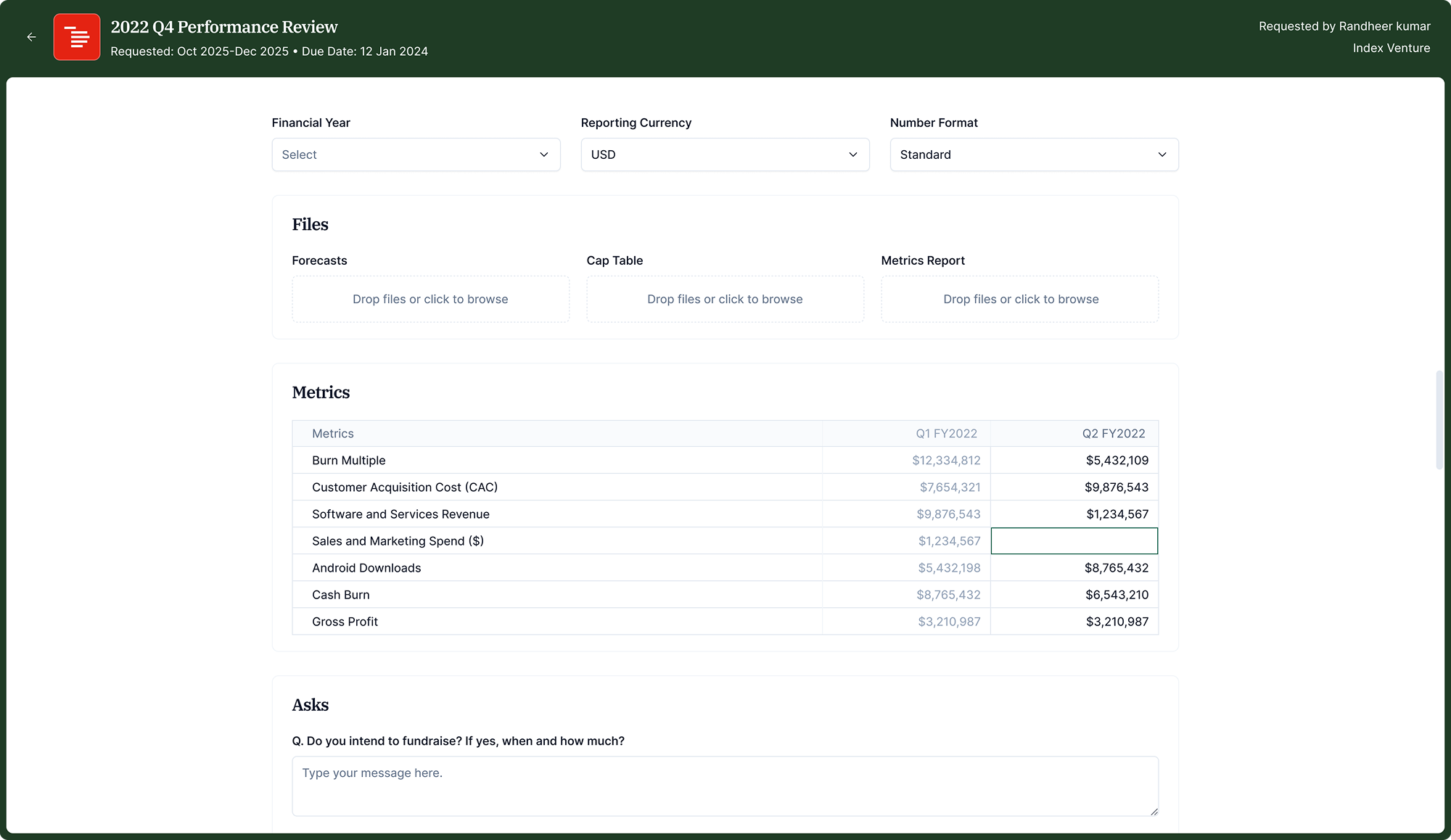Image resolution: width=1451 pixels, height=840 pixels.
Task: Select Gross Profit Q2 value $3,210,987
Action: click(x=1117, y=622)
